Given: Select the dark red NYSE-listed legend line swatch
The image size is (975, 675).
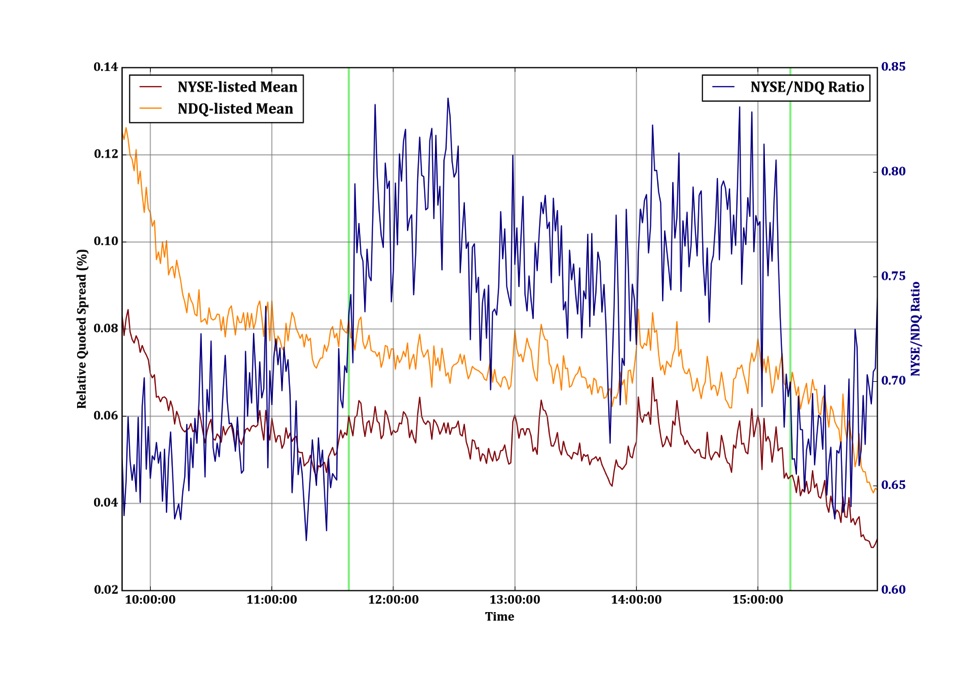Looking at the screenshot, I should tap(152, 87).
